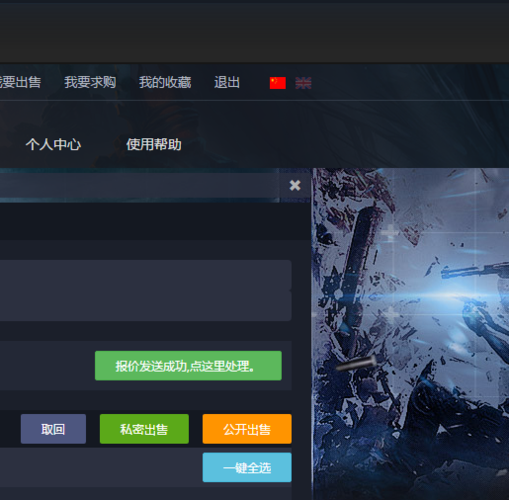509x500 pixels.
Task: Click the orange 公开出售 button
Action: (247, 429)
